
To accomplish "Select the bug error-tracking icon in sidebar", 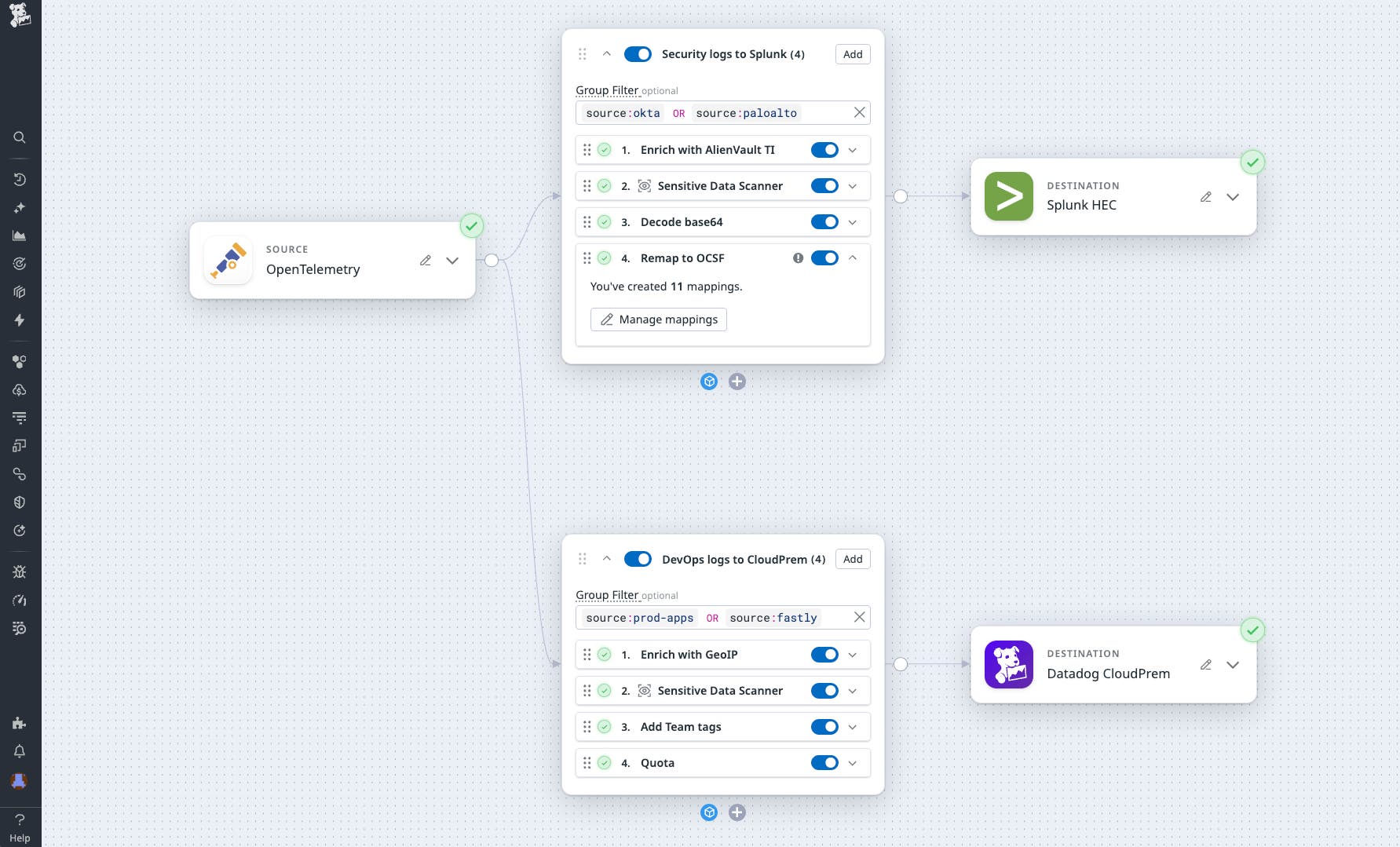I will tap(19, 571).
